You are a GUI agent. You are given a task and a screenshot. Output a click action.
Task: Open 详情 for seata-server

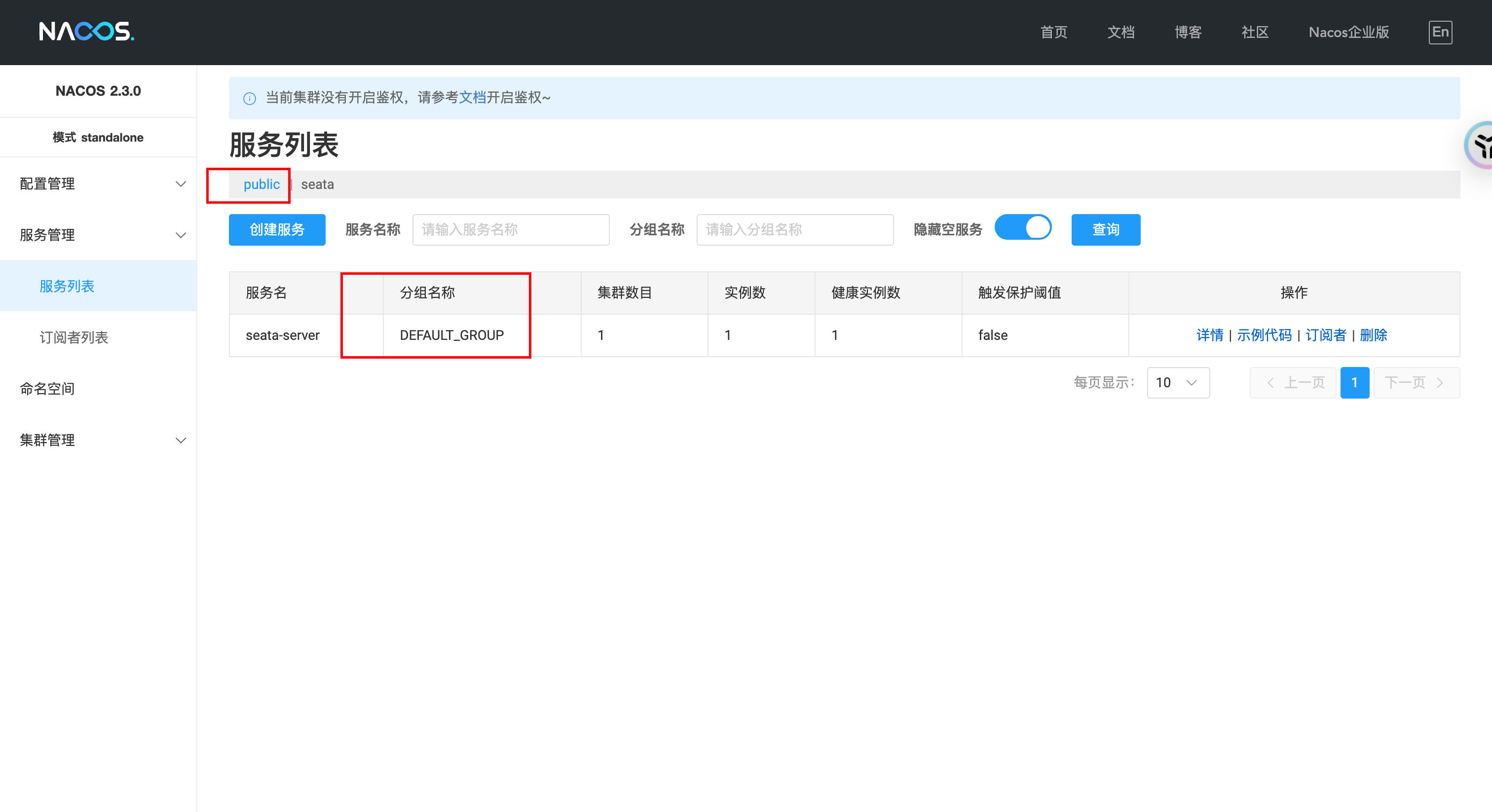click(1210, 335)
